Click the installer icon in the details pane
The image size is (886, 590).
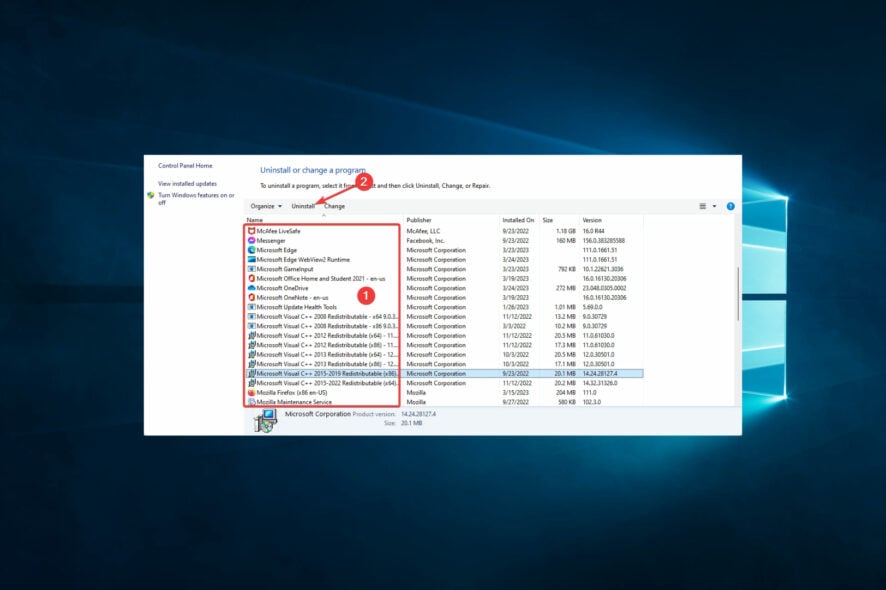[x=266, y=421]
